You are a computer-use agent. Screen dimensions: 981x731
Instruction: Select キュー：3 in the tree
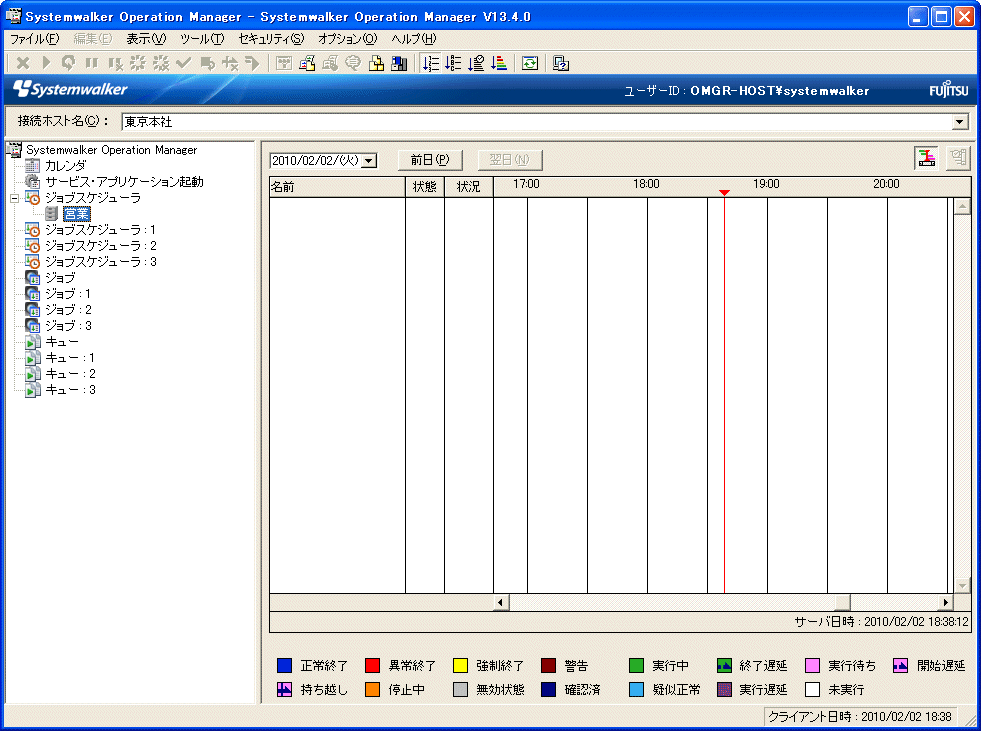pyautogui.click(x=70, y=390)
